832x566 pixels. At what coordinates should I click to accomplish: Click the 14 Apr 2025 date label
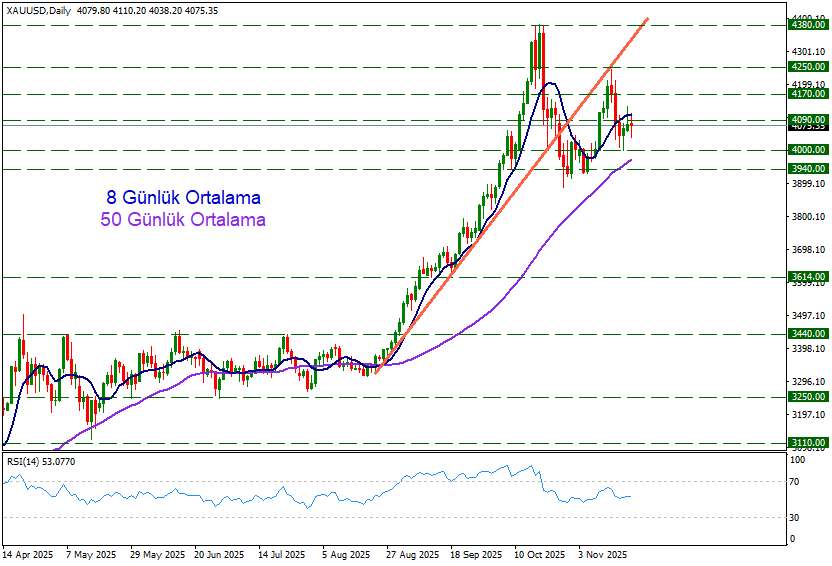tap(27, 553)
